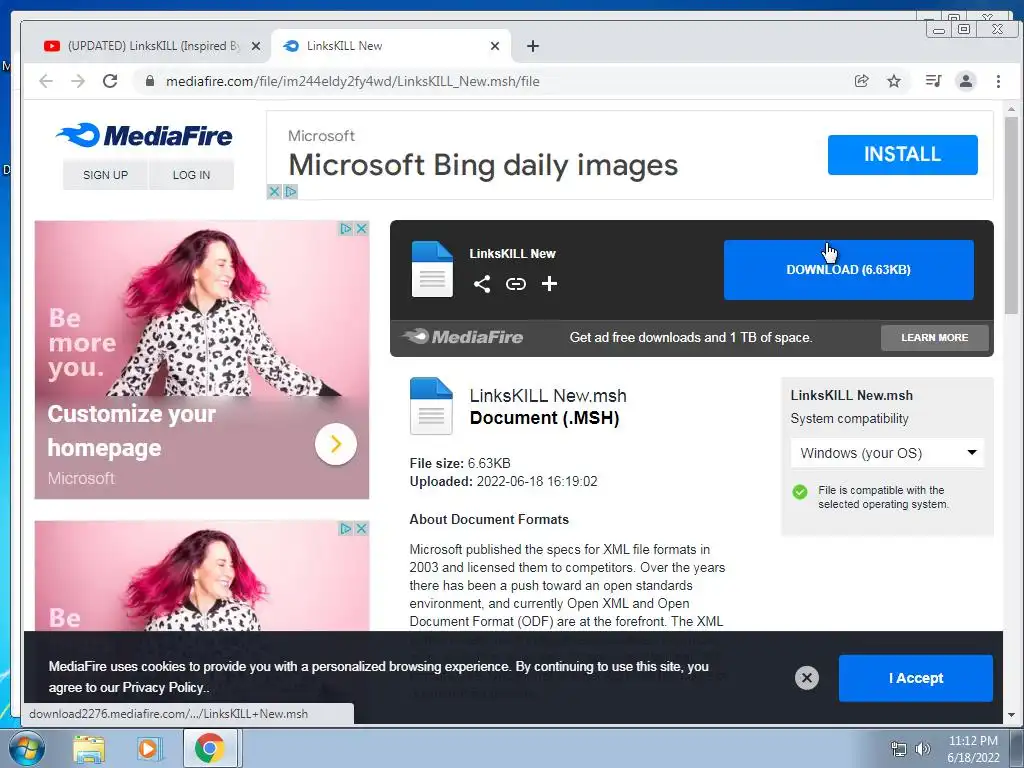Bookmark this page with the star icon

point(894,81)
